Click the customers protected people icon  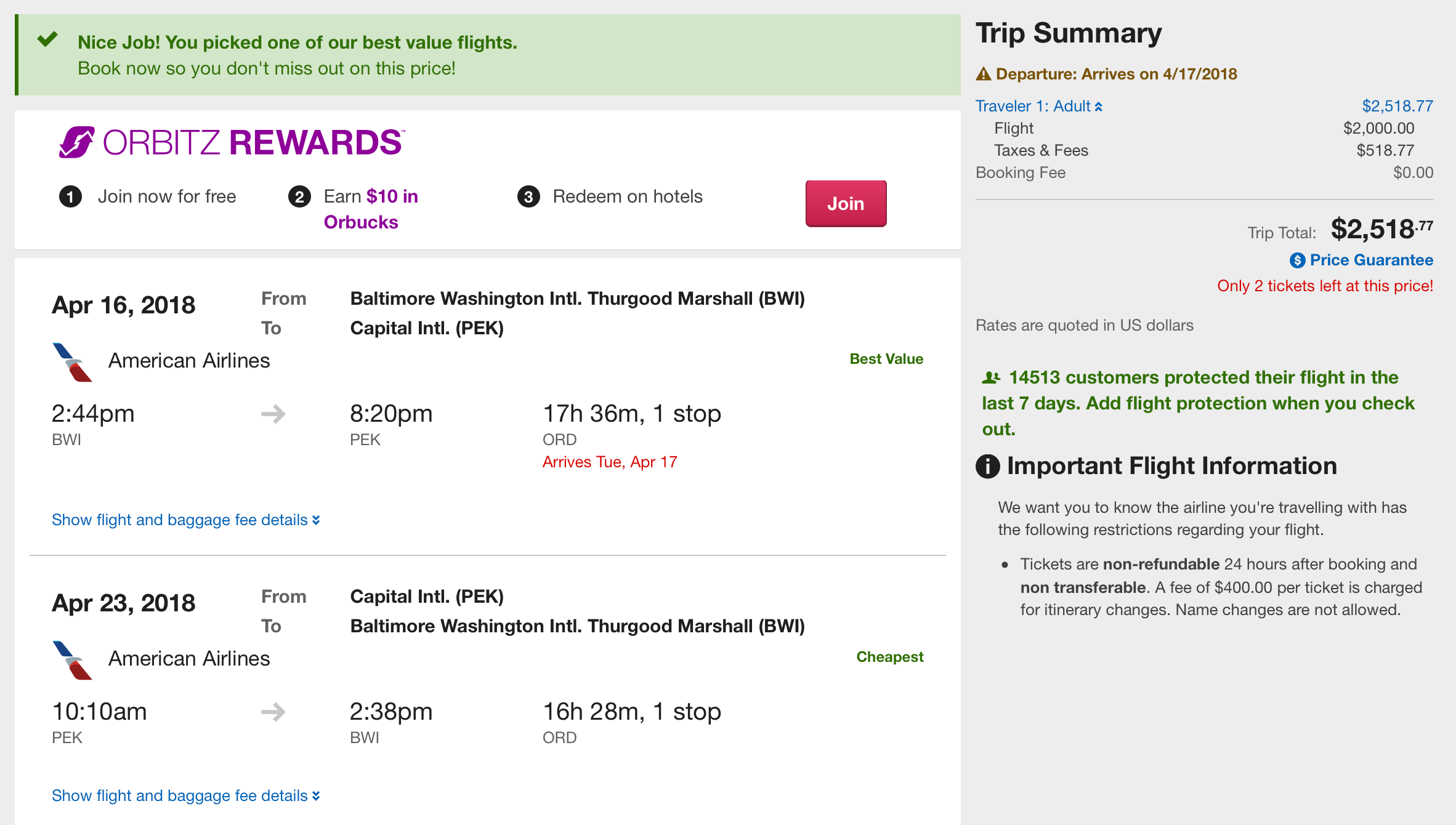coord(991,377)
